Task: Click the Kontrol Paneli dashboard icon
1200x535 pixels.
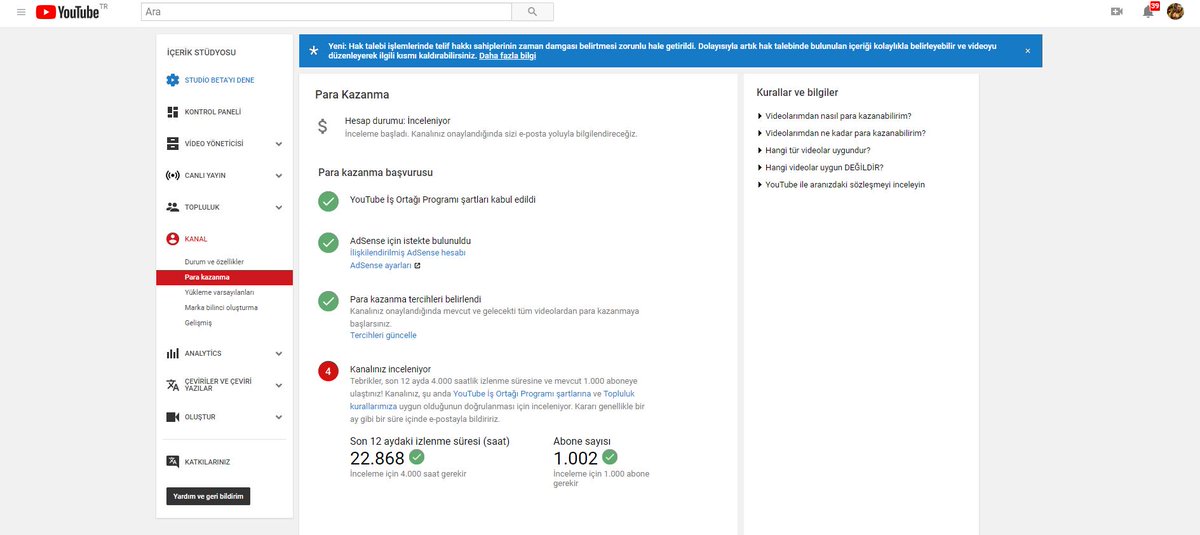Action: click(x=172, y=111)
